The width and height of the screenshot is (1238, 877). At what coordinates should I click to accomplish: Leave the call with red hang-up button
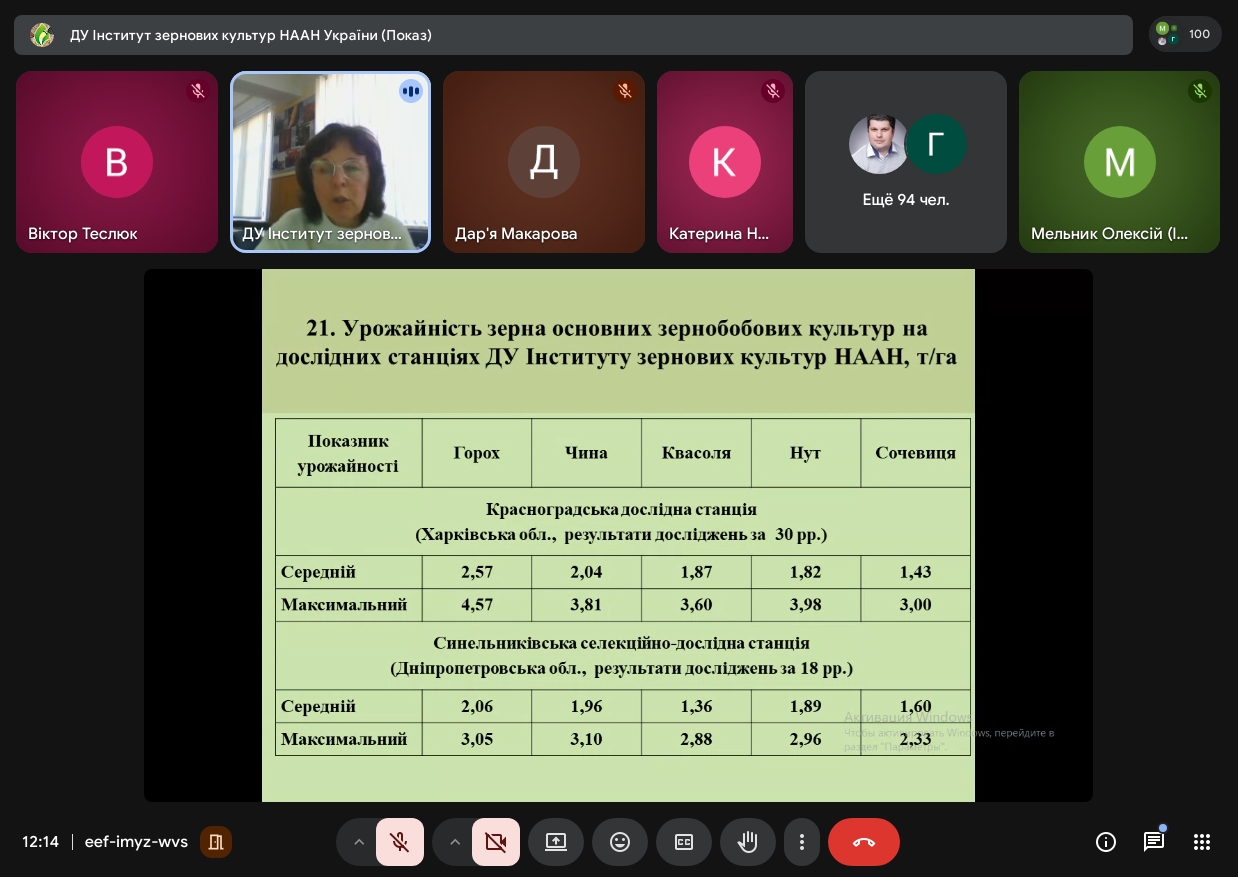coord(864,842)
